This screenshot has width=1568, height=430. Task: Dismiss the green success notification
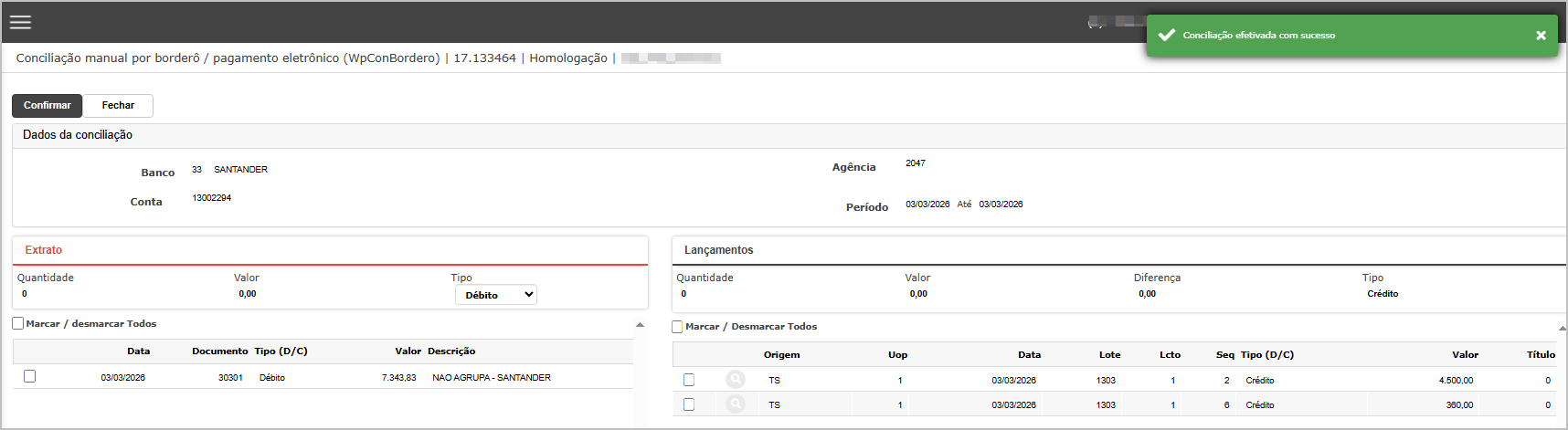1541,36
